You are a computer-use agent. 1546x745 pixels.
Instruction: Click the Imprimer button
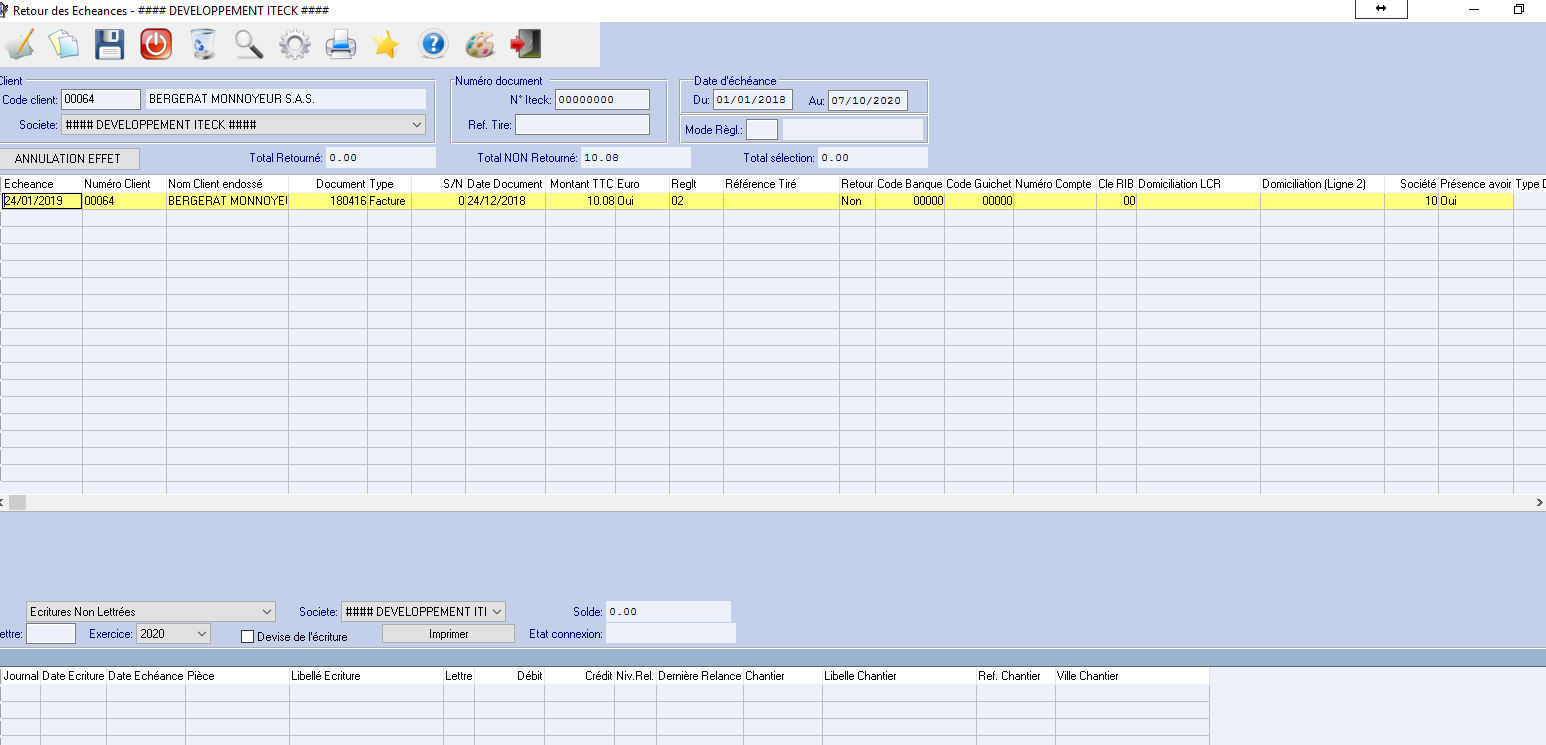[449, 634]
